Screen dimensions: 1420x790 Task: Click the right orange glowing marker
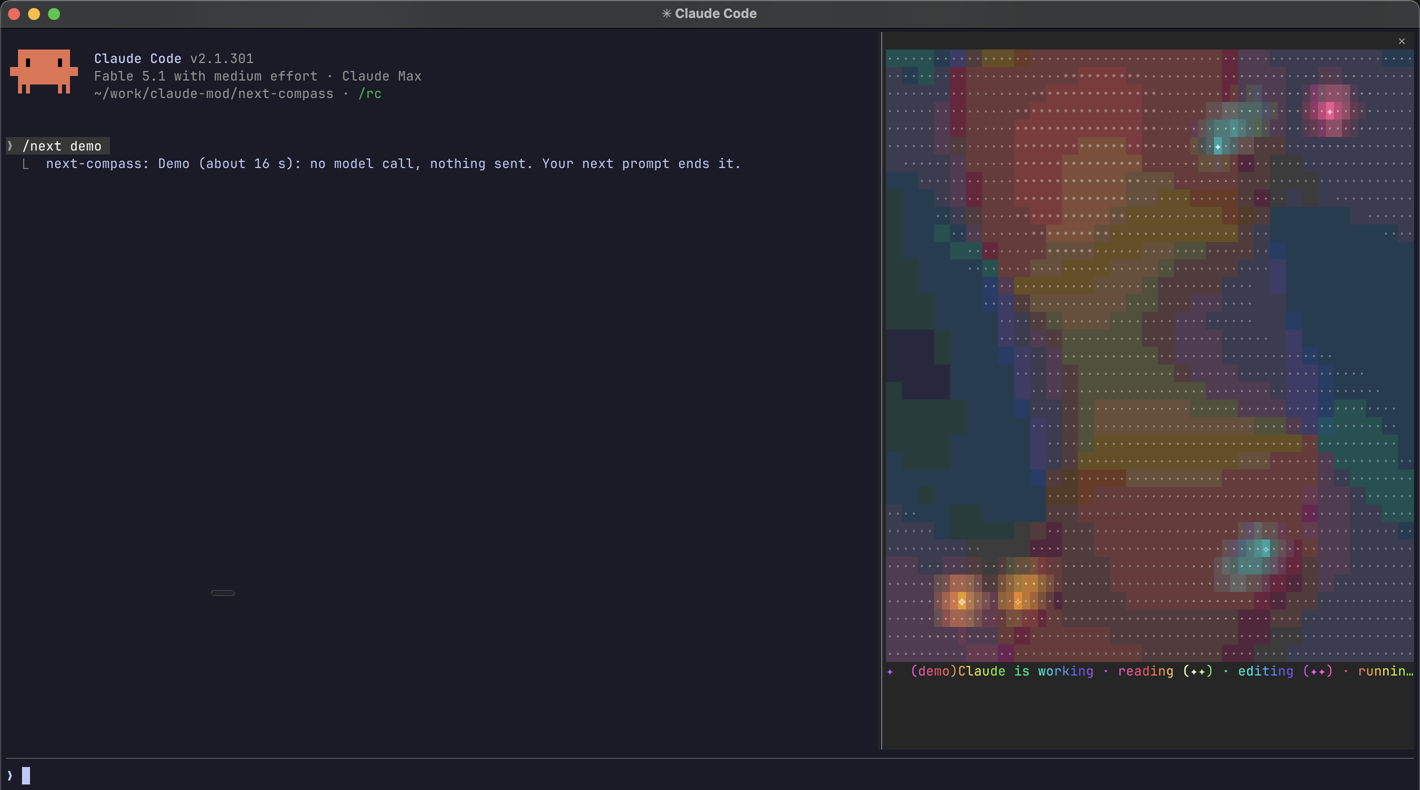pos(1019,601)
